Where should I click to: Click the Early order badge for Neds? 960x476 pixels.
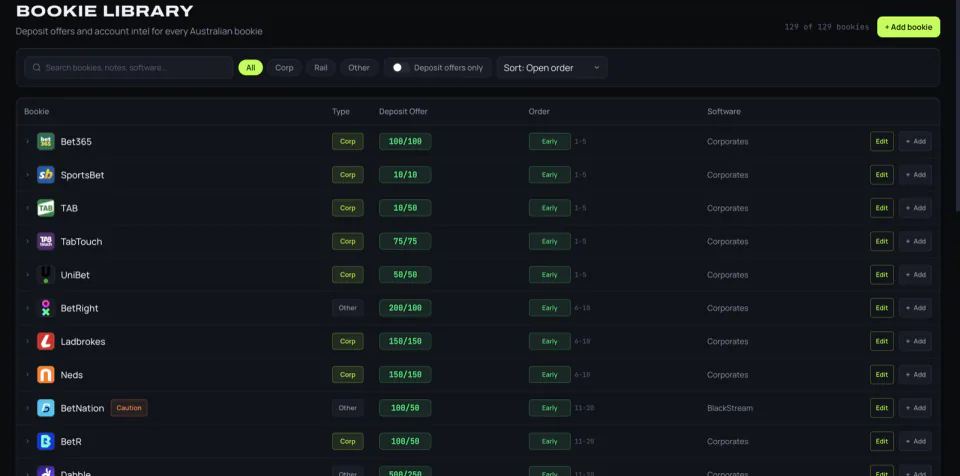[550, 374]
